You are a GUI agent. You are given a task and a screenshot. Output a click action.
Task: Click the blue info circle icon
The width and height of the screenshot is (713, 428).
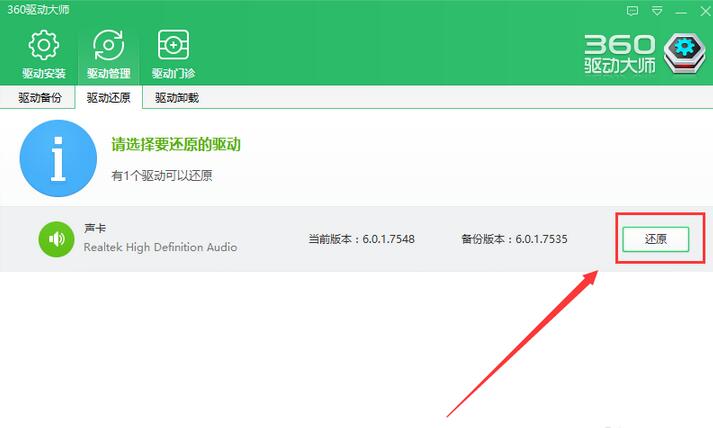tap(58, 158)
